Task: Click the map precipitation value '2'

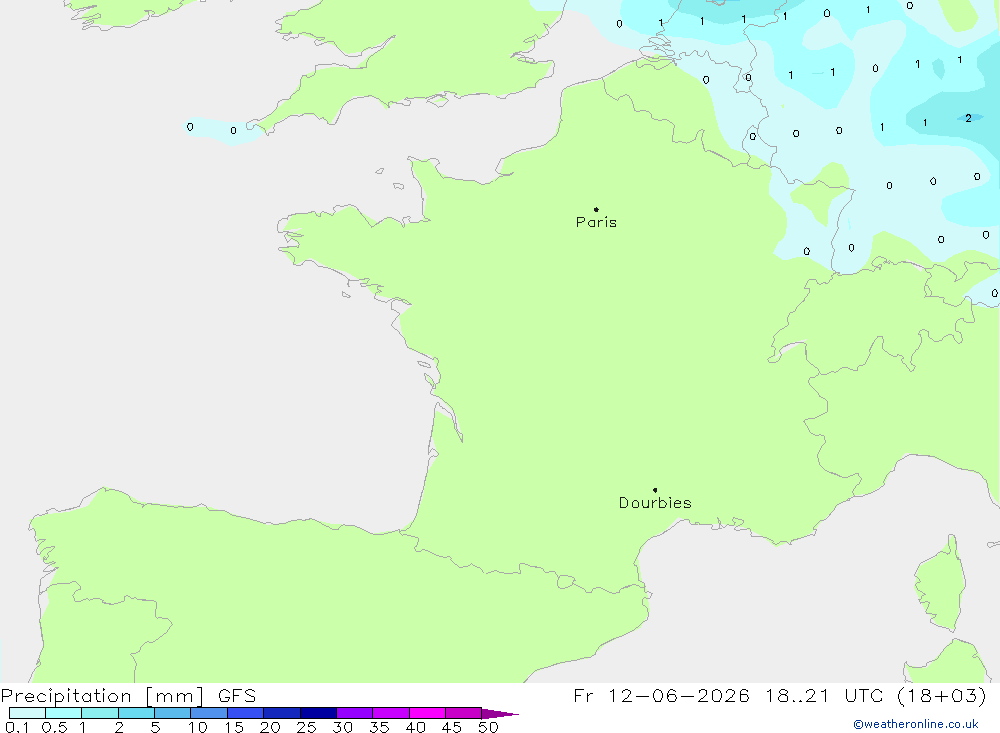Action: (x=968, y=118)
